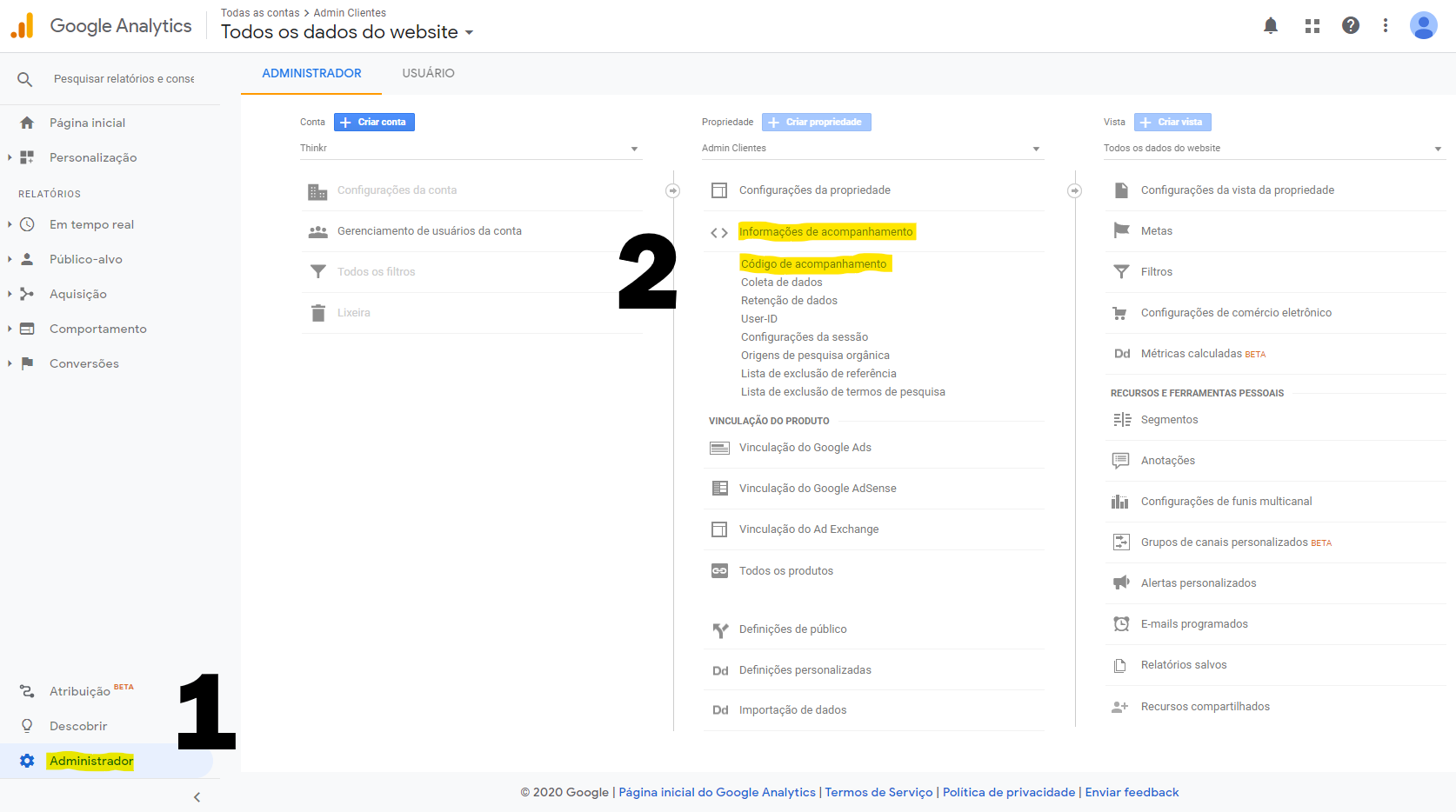Click the Metas flag icon
Image resolution: width=1456 pixels, height=812 pixels.
1121,230
